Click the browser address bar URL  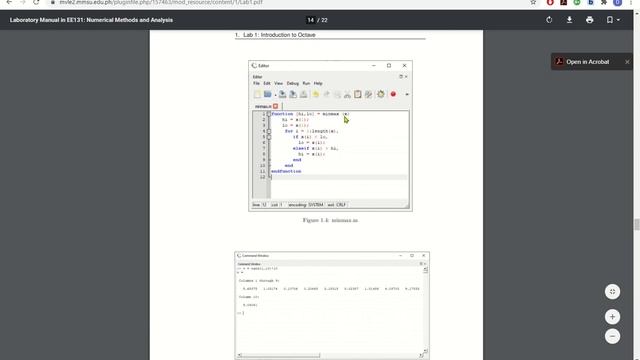[161, 2]
